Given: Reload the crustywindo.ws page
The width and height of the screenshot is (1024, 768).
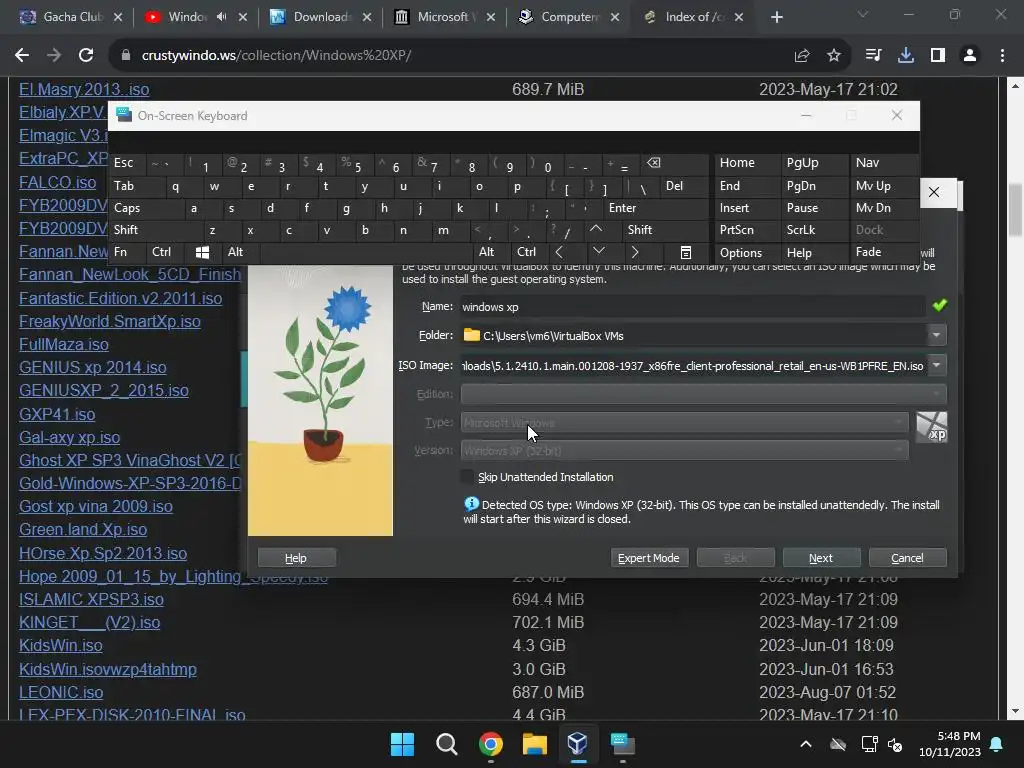Looking at the screenshot, I should 86,56.
